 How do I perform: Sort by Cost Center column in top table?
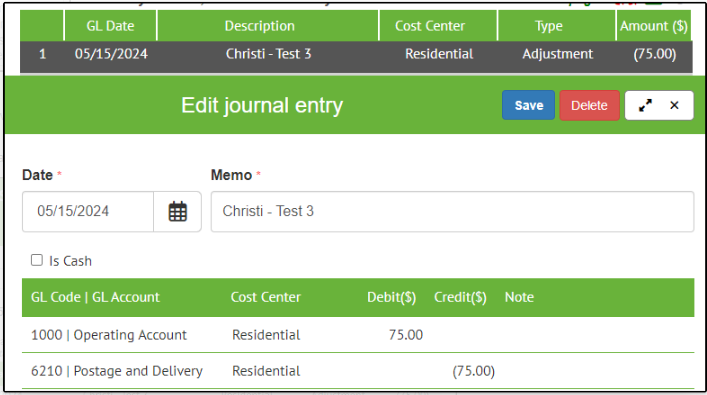pos(430,26)
